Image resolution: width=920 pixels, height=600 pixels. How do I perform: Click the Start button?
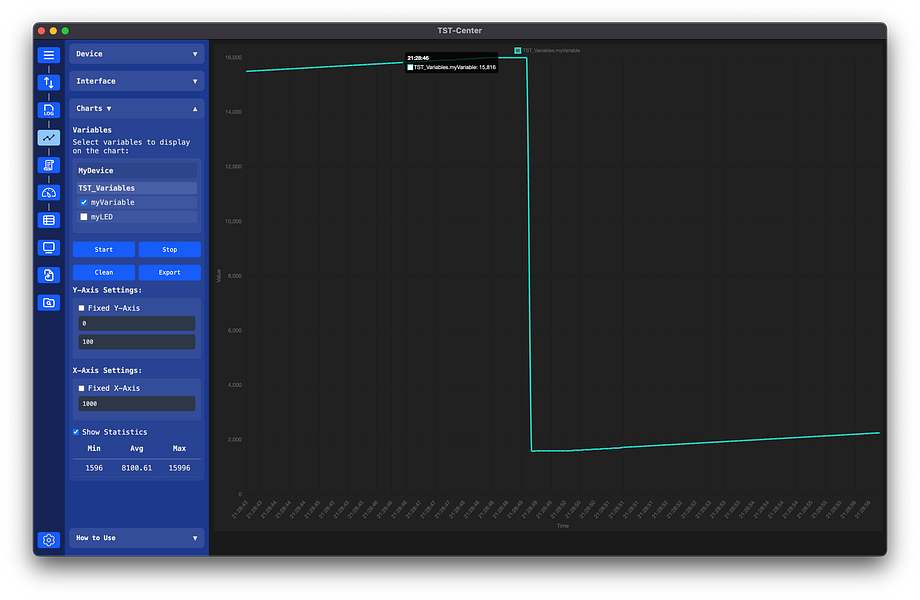tap(104, 249)
